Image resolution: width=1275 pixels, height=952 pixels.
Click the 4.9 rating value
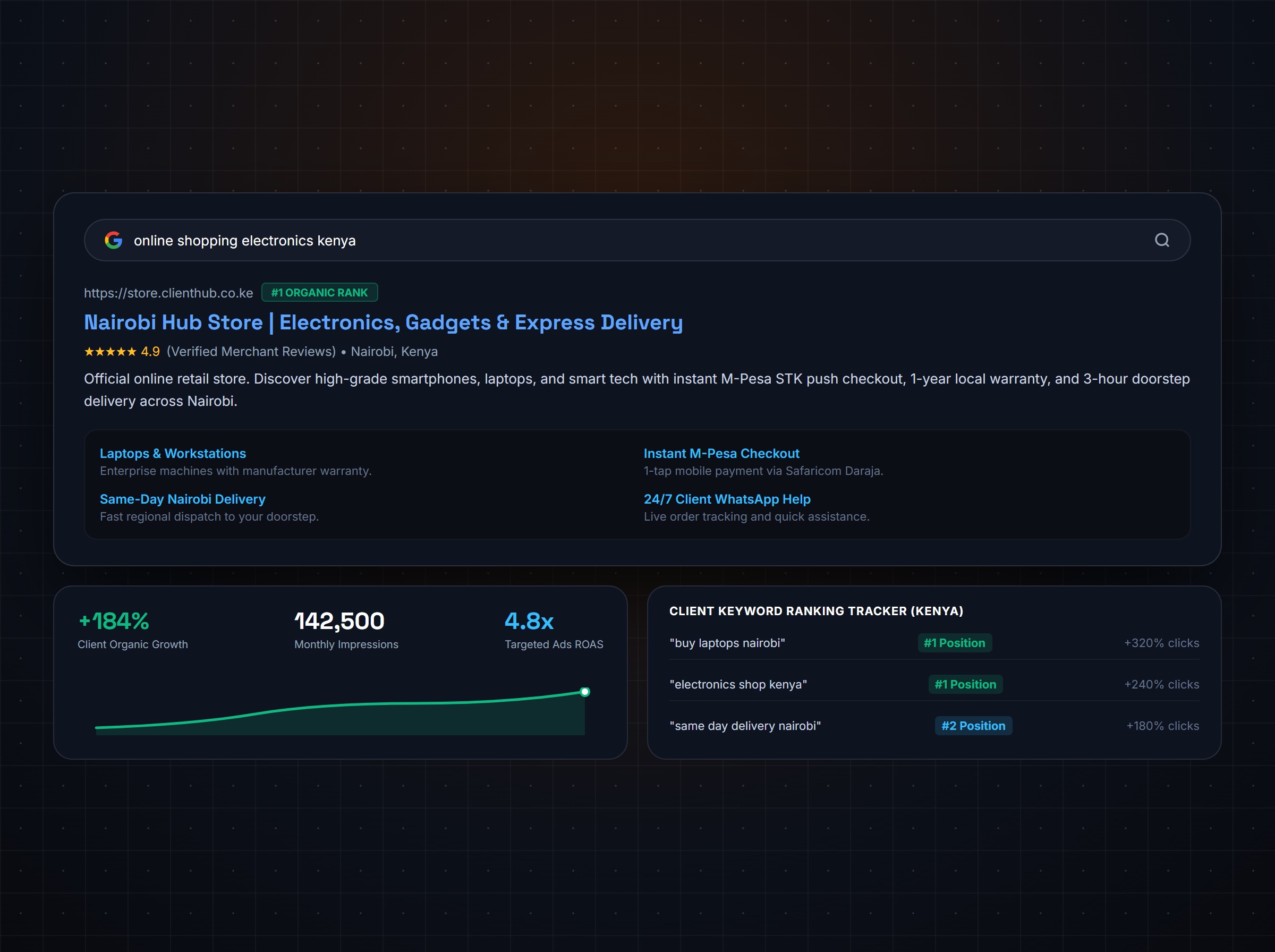(x=150, y=352)
